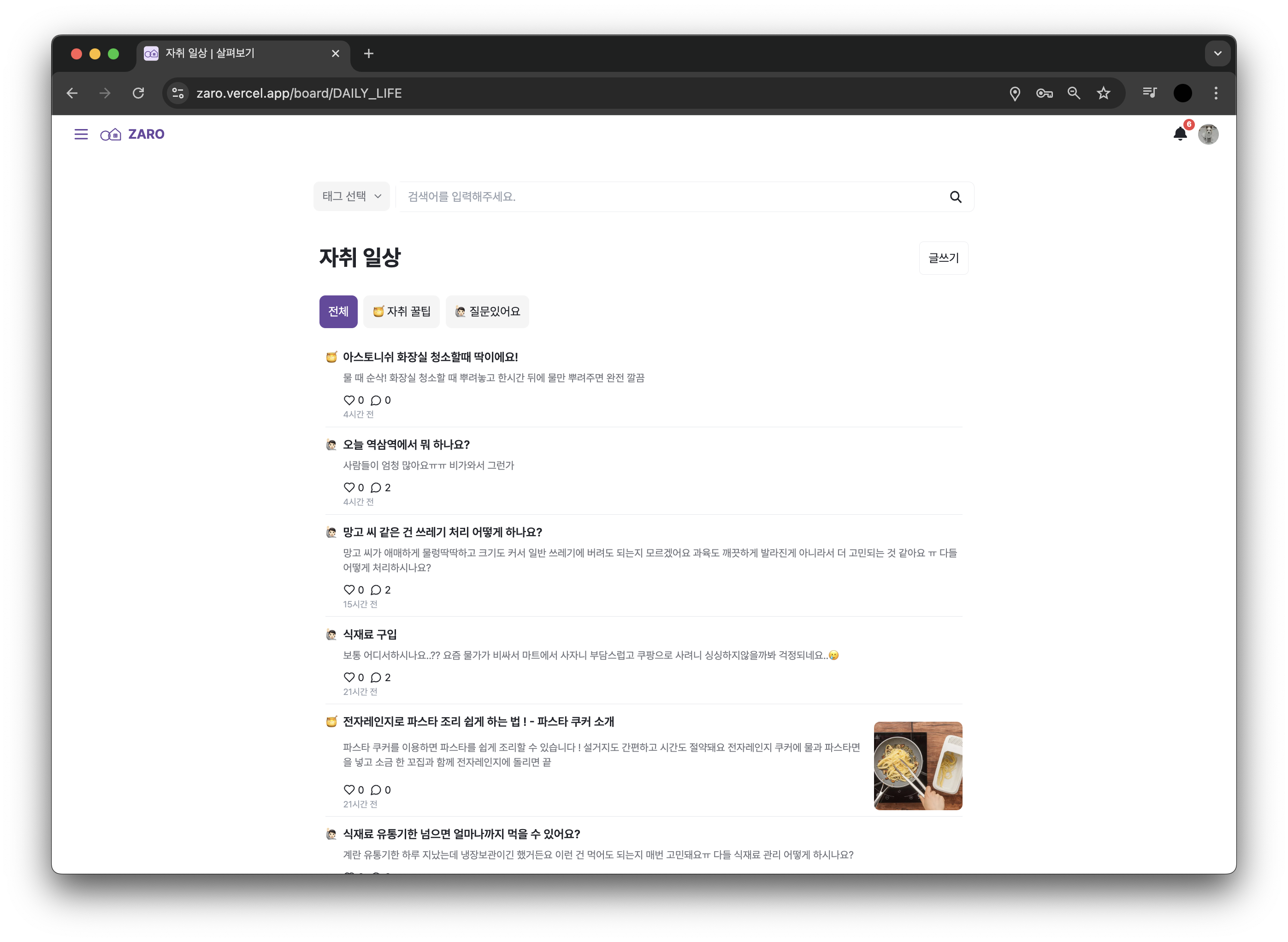Click the 4시간 전 timestamp under 아스토니쉬 post

358,415
